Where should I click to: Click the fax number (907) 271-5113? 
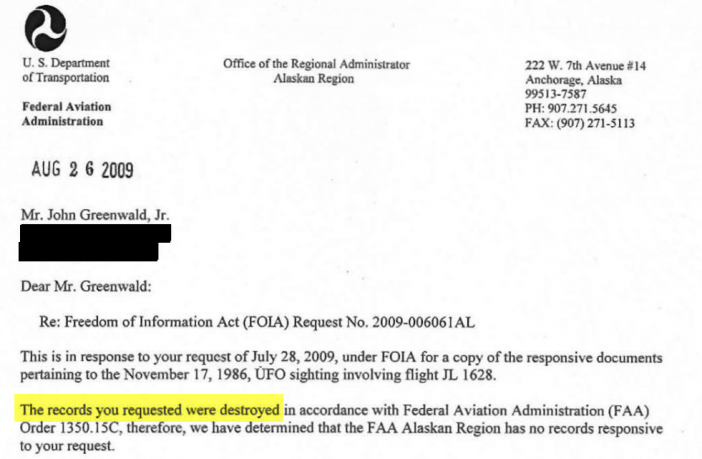(595, 123)
